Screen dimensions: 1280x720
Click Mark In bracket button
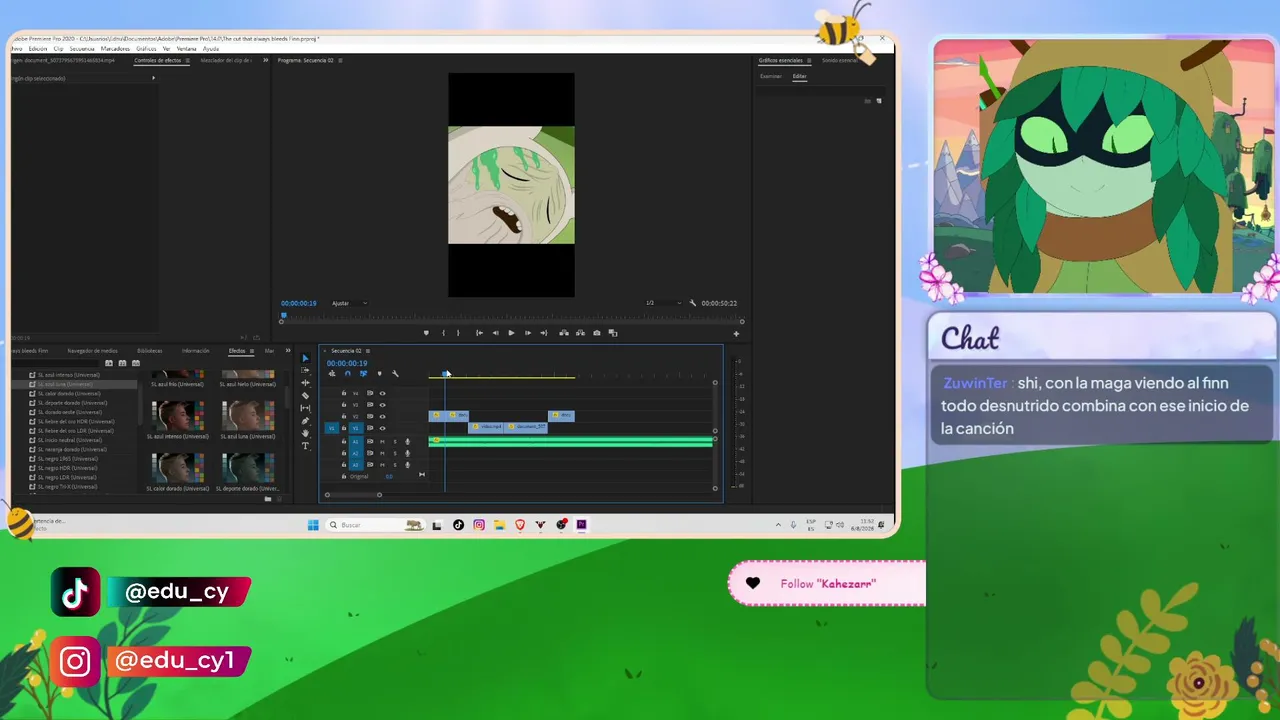[443, 333]
